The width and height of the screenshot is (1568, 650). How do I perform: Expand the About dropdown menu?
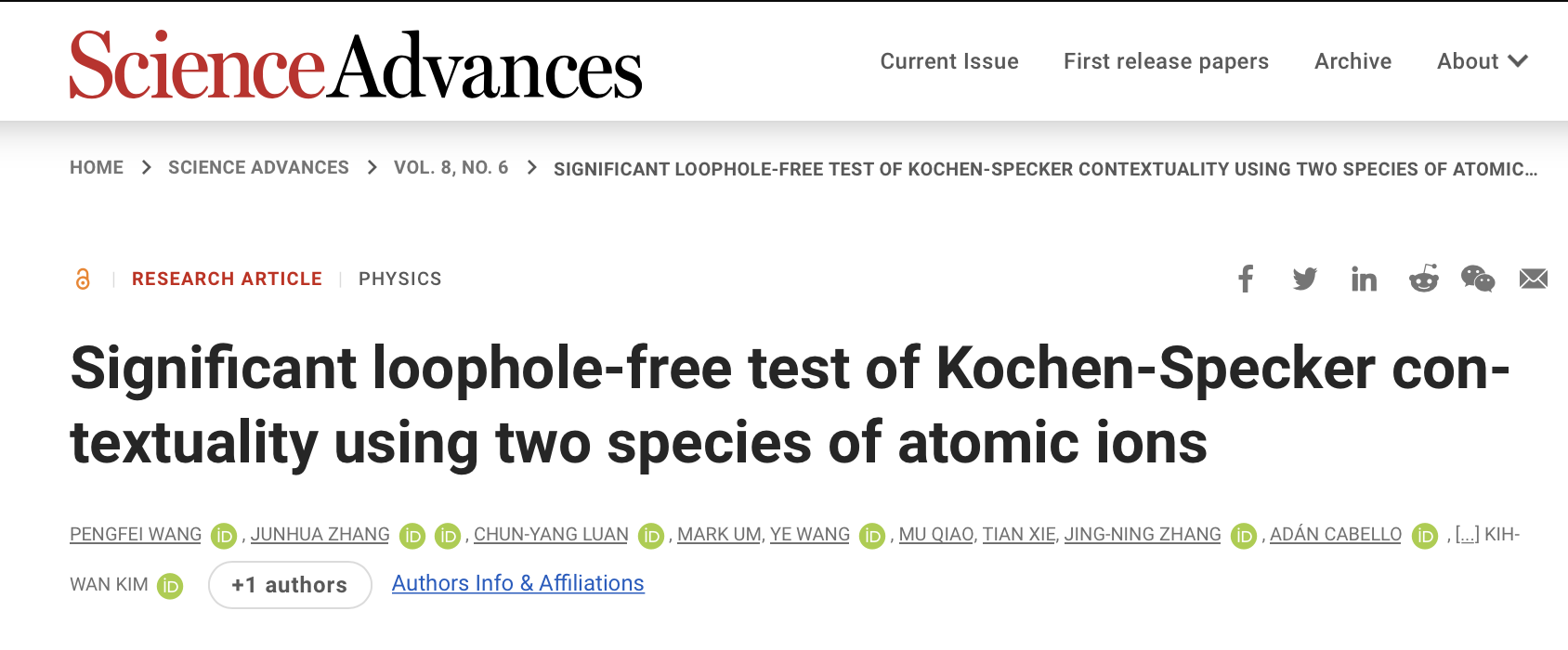click(x=1482, y=61)
